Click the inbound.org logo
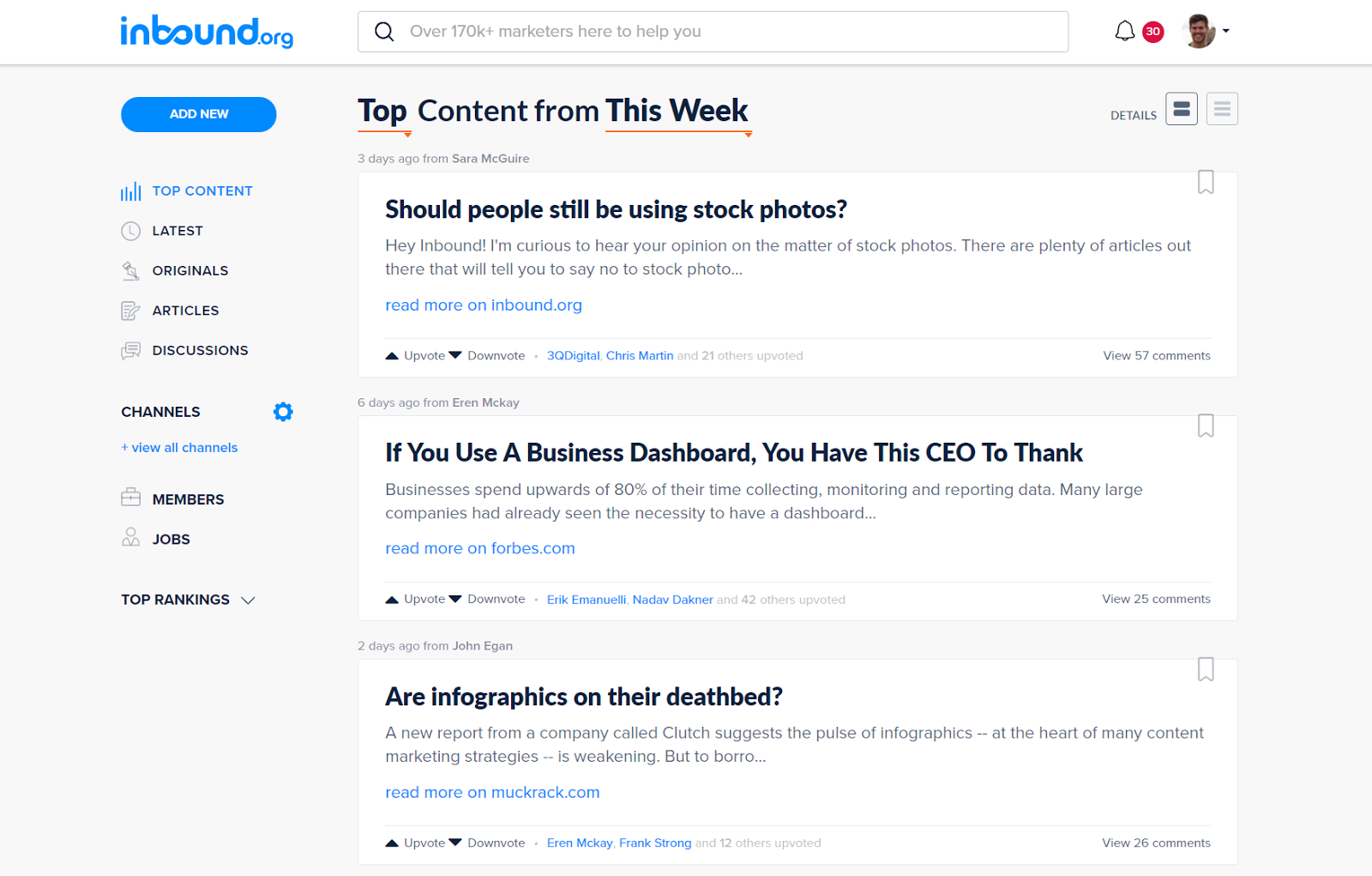Image resolution: width=1372 pixels, height=876 pixels. pyautogui.click(x=207, y=32)
